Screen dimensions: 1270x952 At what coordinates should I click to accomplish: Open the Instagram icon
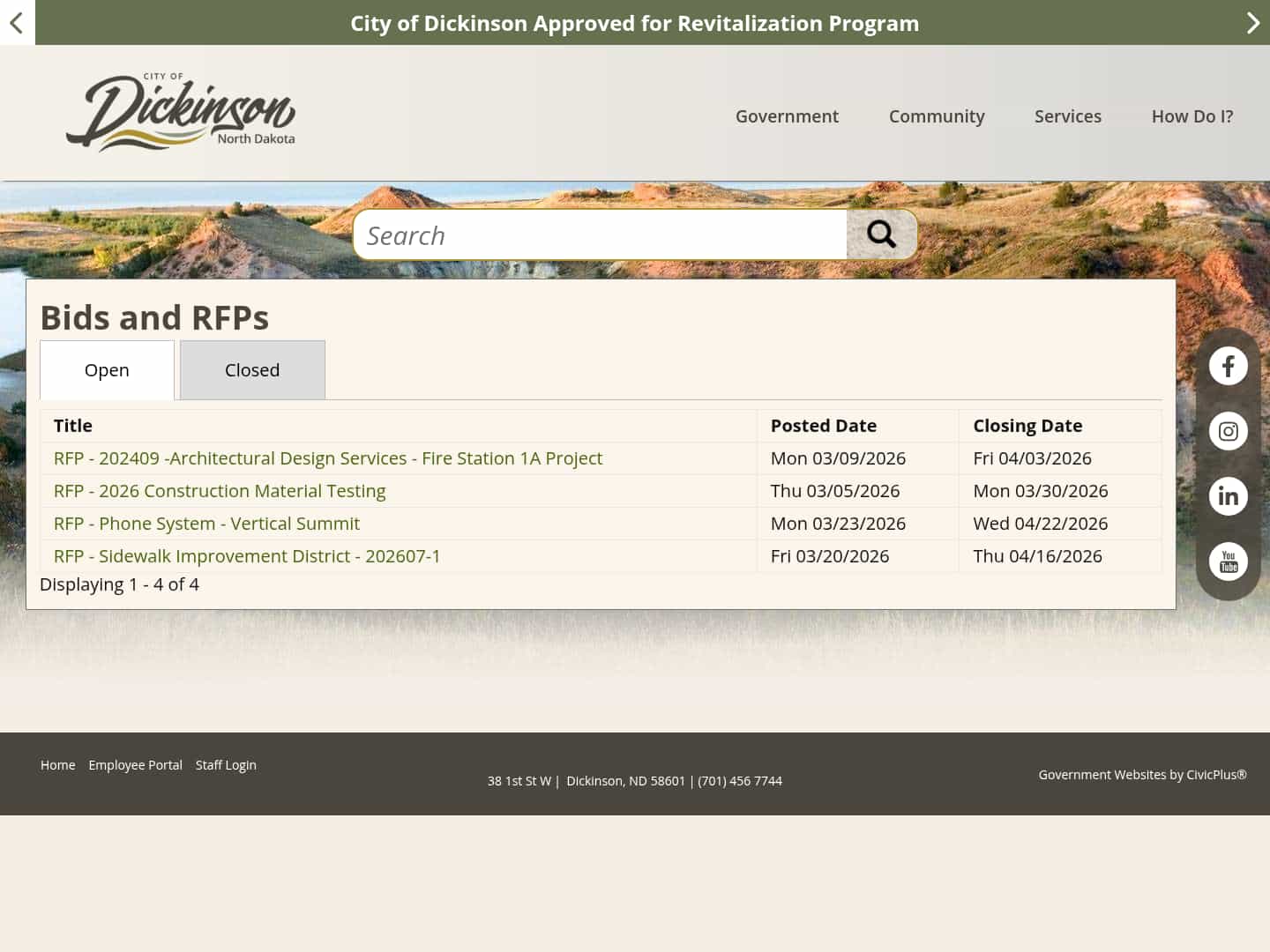pos(1228,431)
